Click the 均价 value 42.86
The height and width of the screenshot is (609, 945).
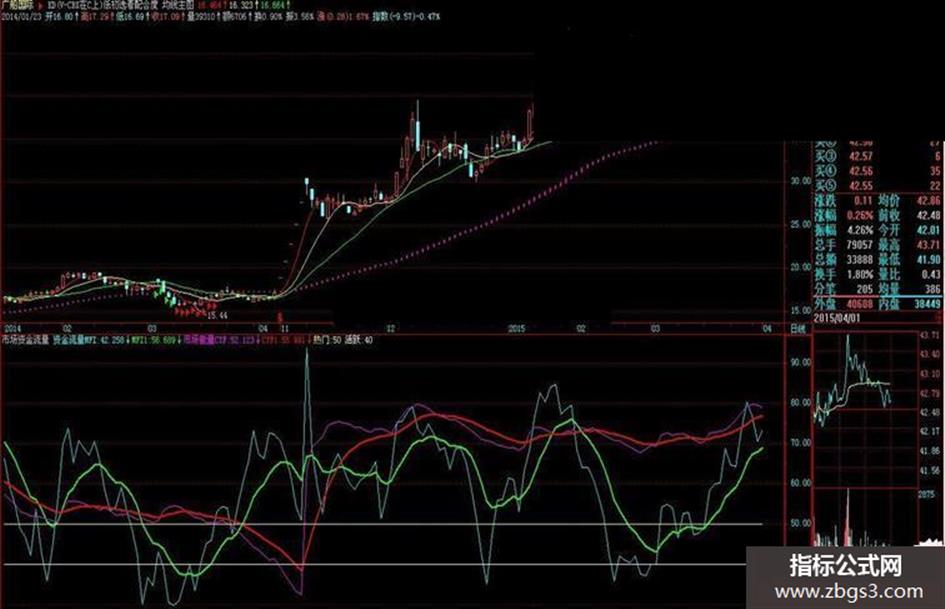[x=929, y=200]
